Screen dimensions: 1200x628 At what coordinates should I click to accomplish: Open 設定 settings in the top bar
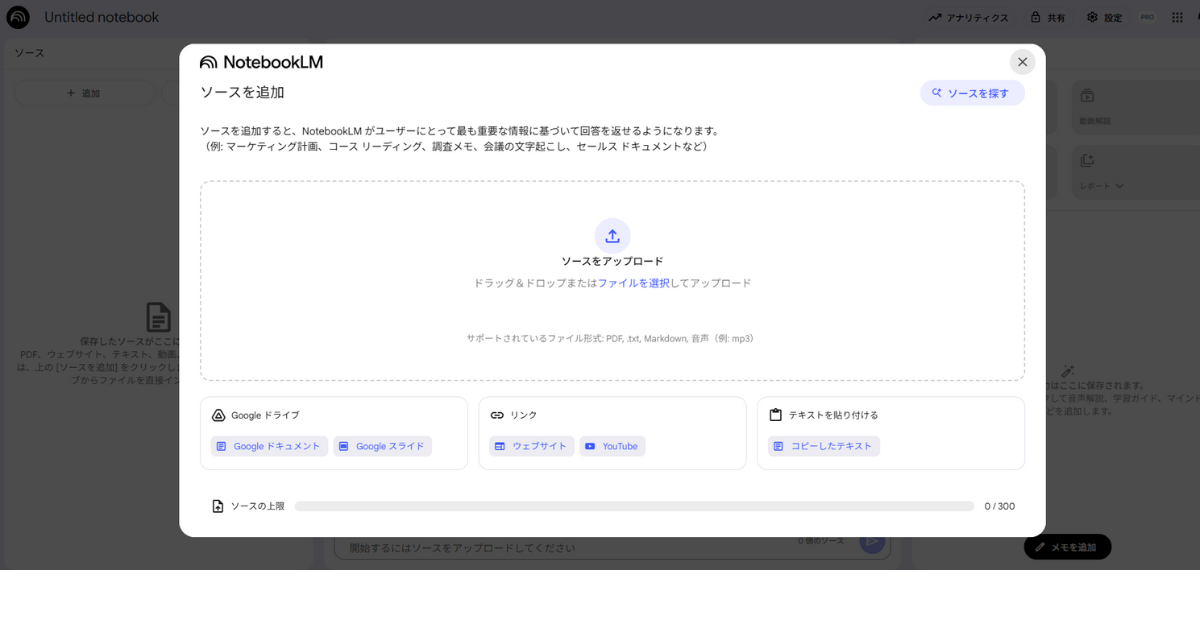[1104, 17]
